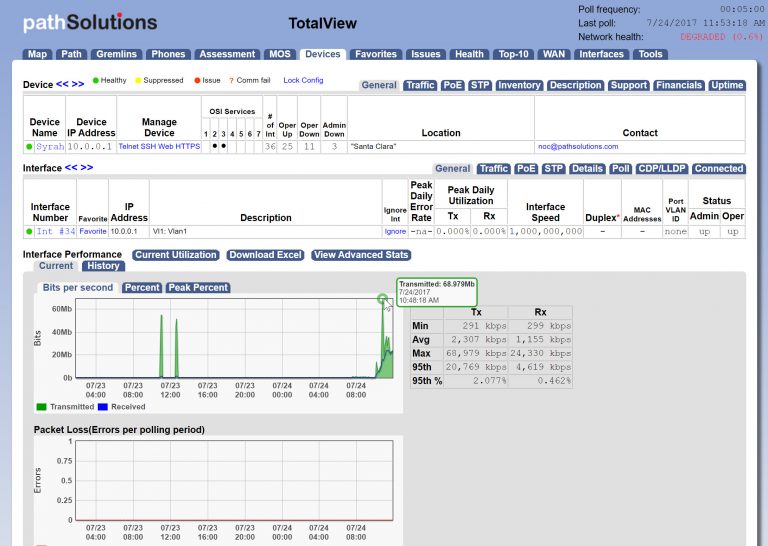768x546 pixels.
Task: Click the green Transmitted legend swatch
Action: coord(41,407)
